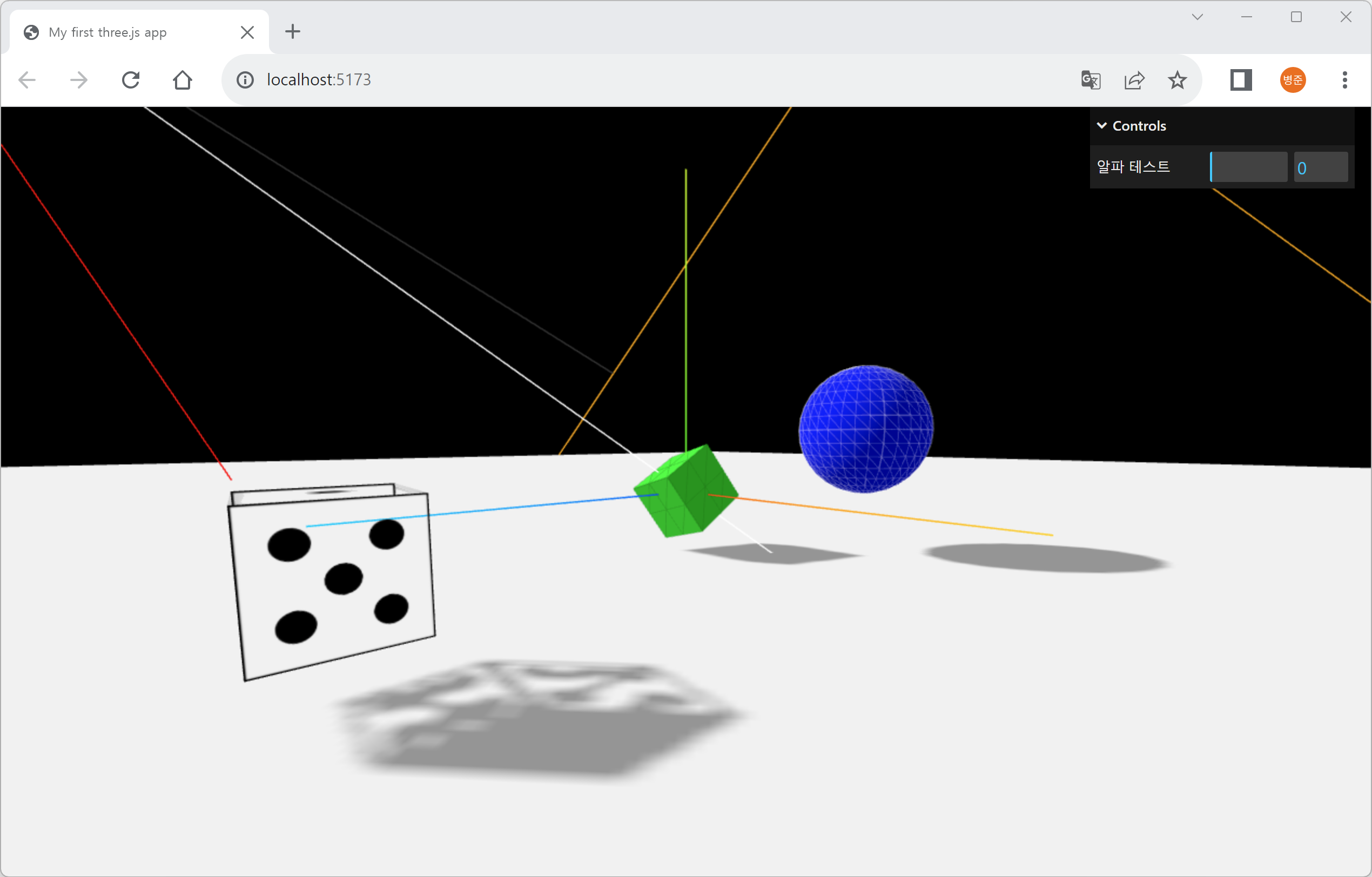The width and height of the screenshot is (1372, 877).
Task: Open the Chrome three-dot menu
Action: pos(1344,80)
